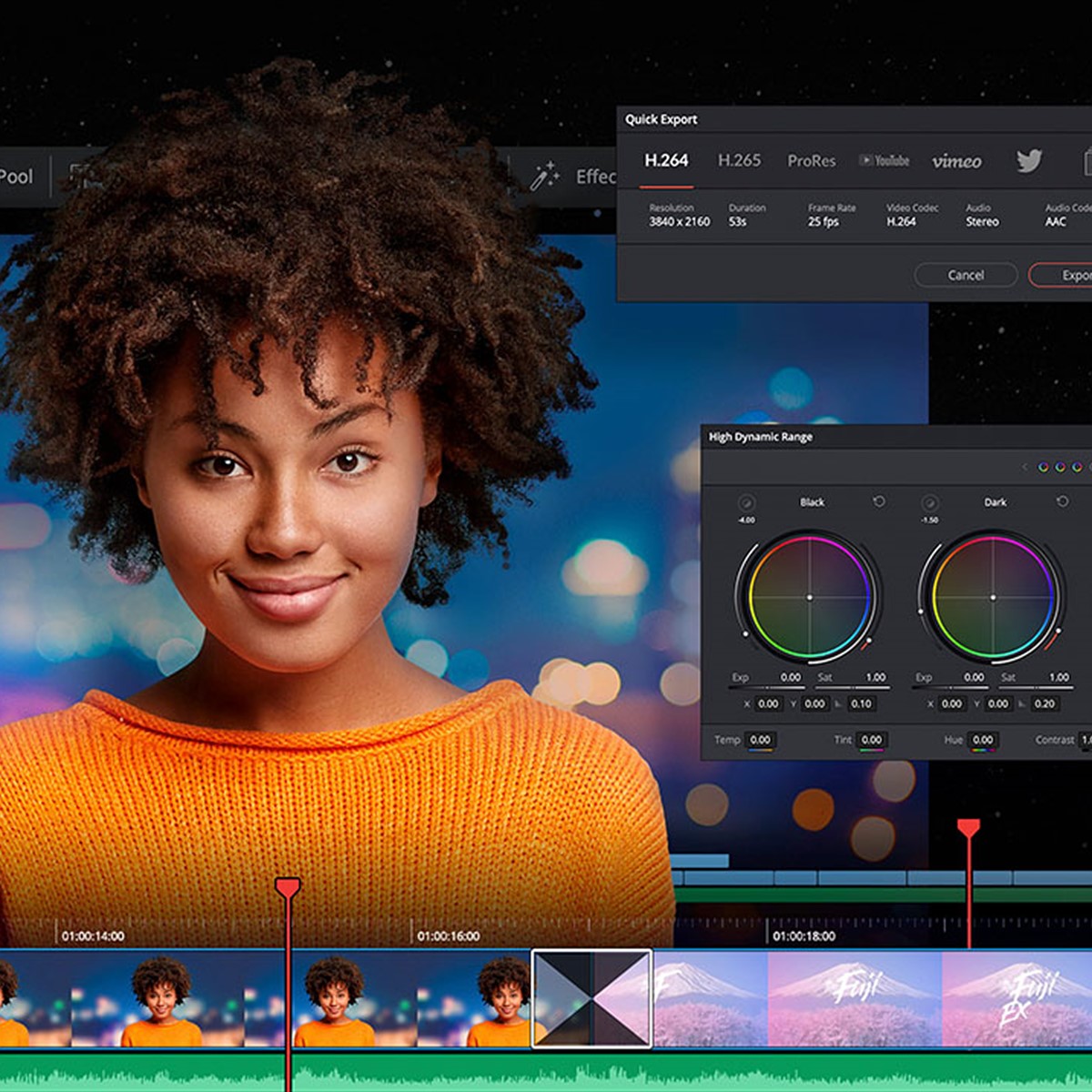Toggle bypass above the Dark wheel
This screenshot has width=1092, height=1092.
(x=930, y=502)
